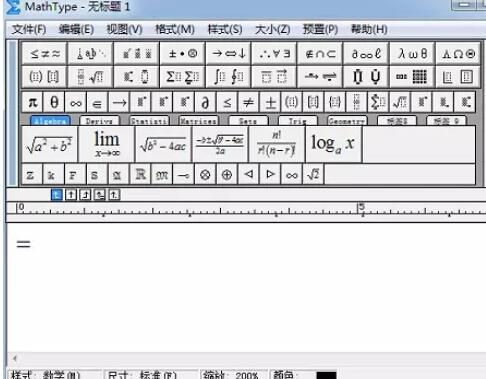Open the 样式(S) menu
Screen dimensions: 486x379
[225, 29]
